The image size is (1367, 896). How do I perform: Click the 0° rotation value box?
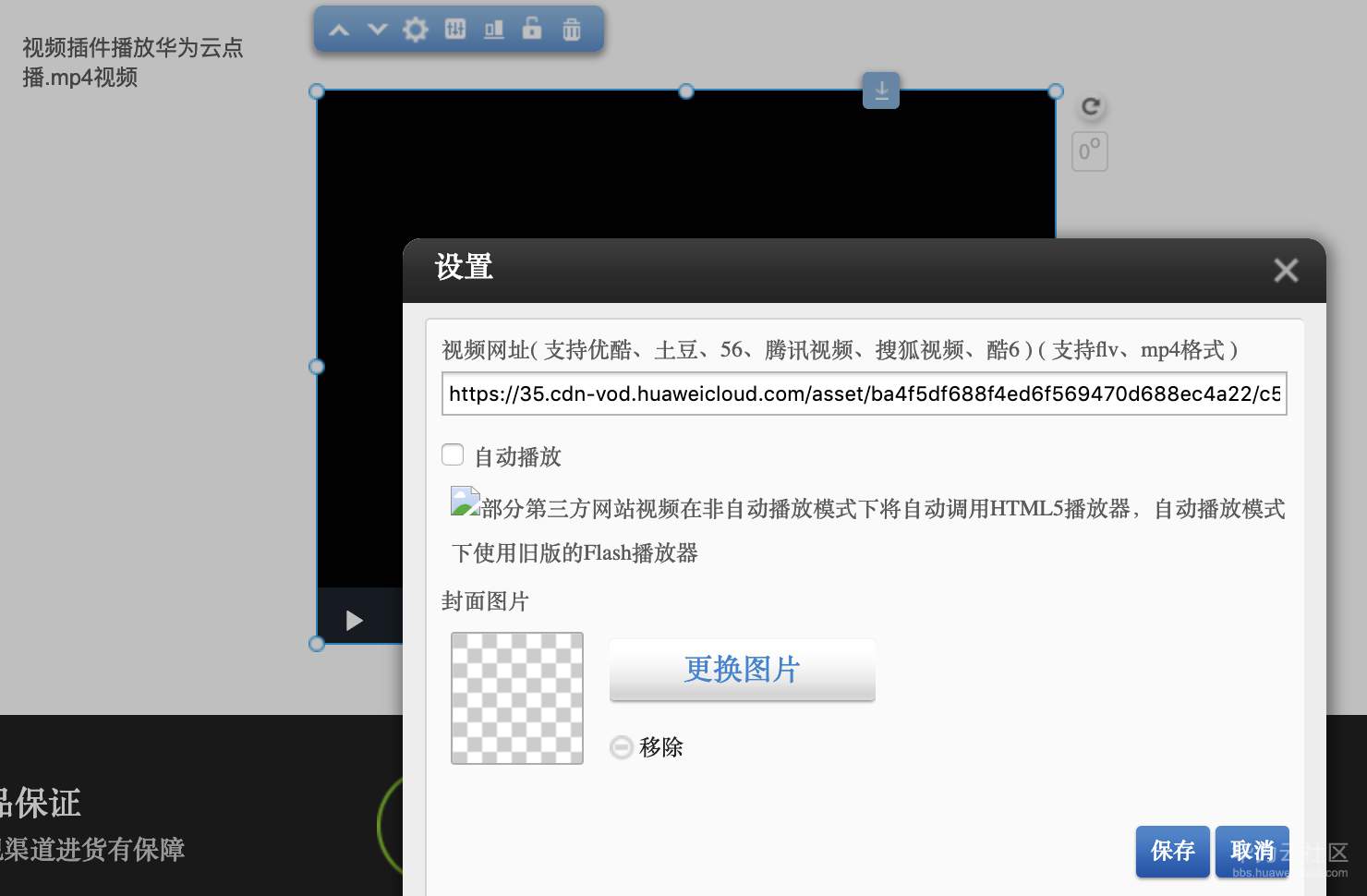point(1089,152)
